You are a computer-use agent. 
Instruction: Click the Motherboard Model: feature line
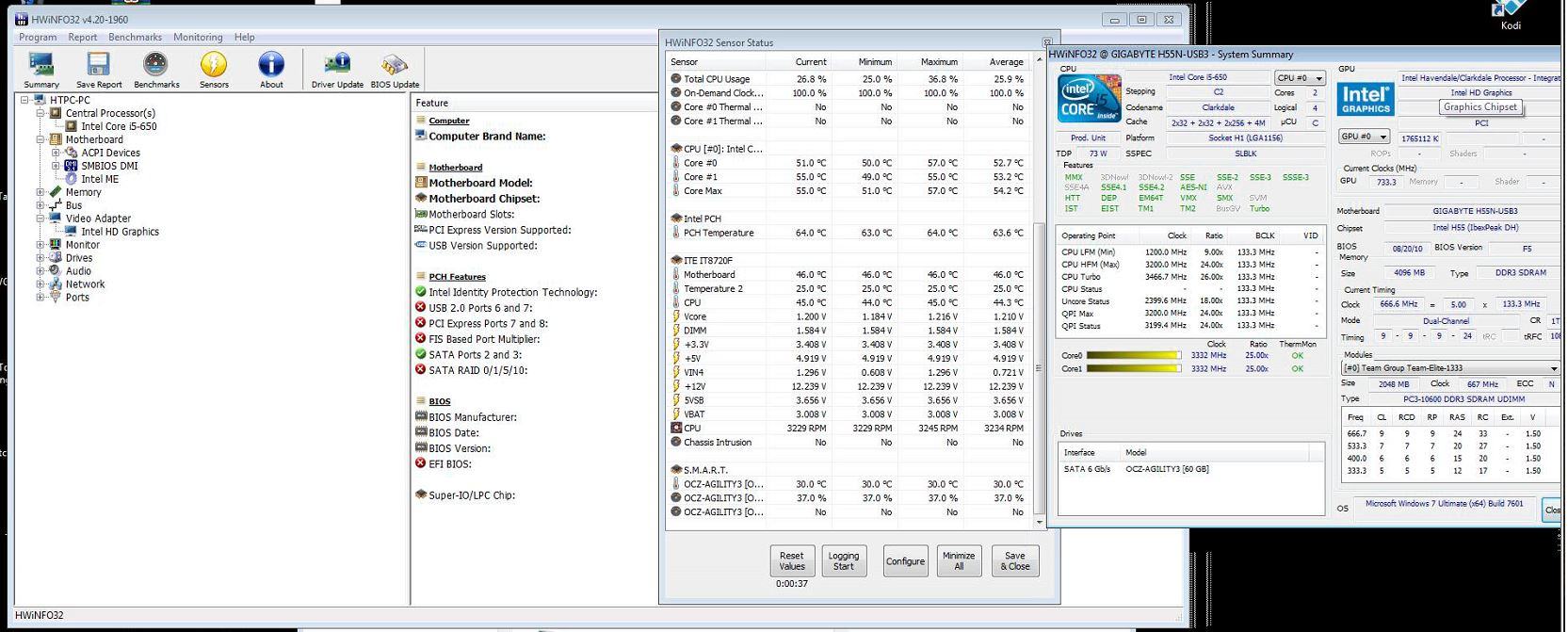[481, 183]
